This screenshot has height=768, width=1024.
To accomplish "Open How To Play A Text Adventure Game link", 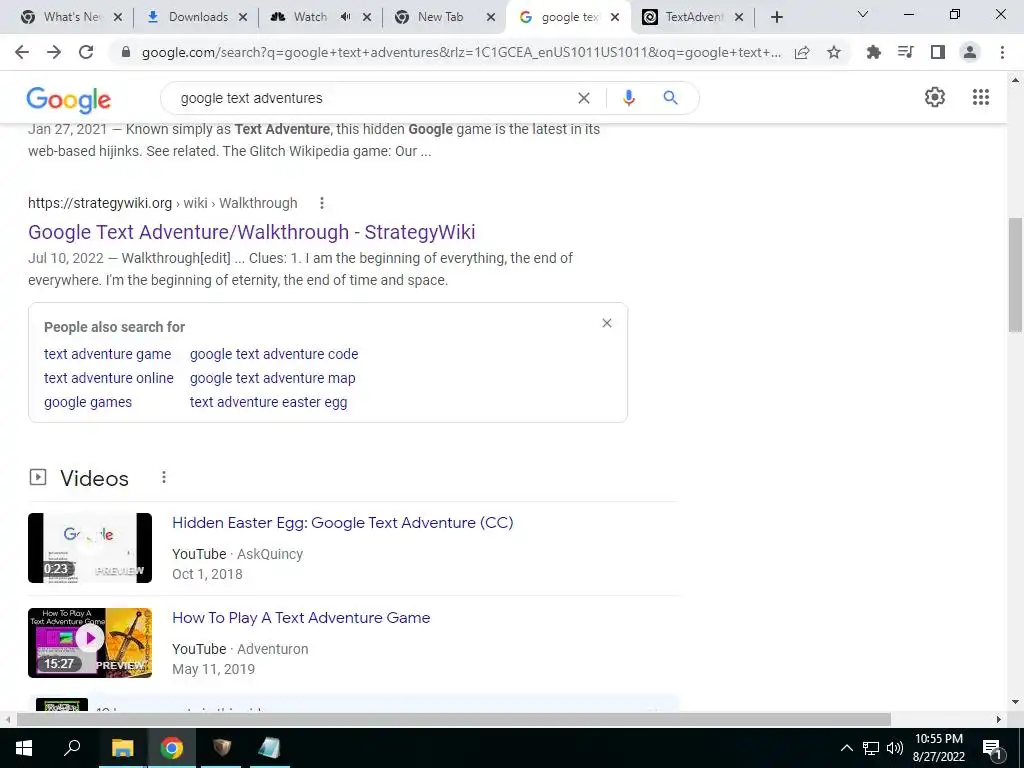I will click(301, 618).
